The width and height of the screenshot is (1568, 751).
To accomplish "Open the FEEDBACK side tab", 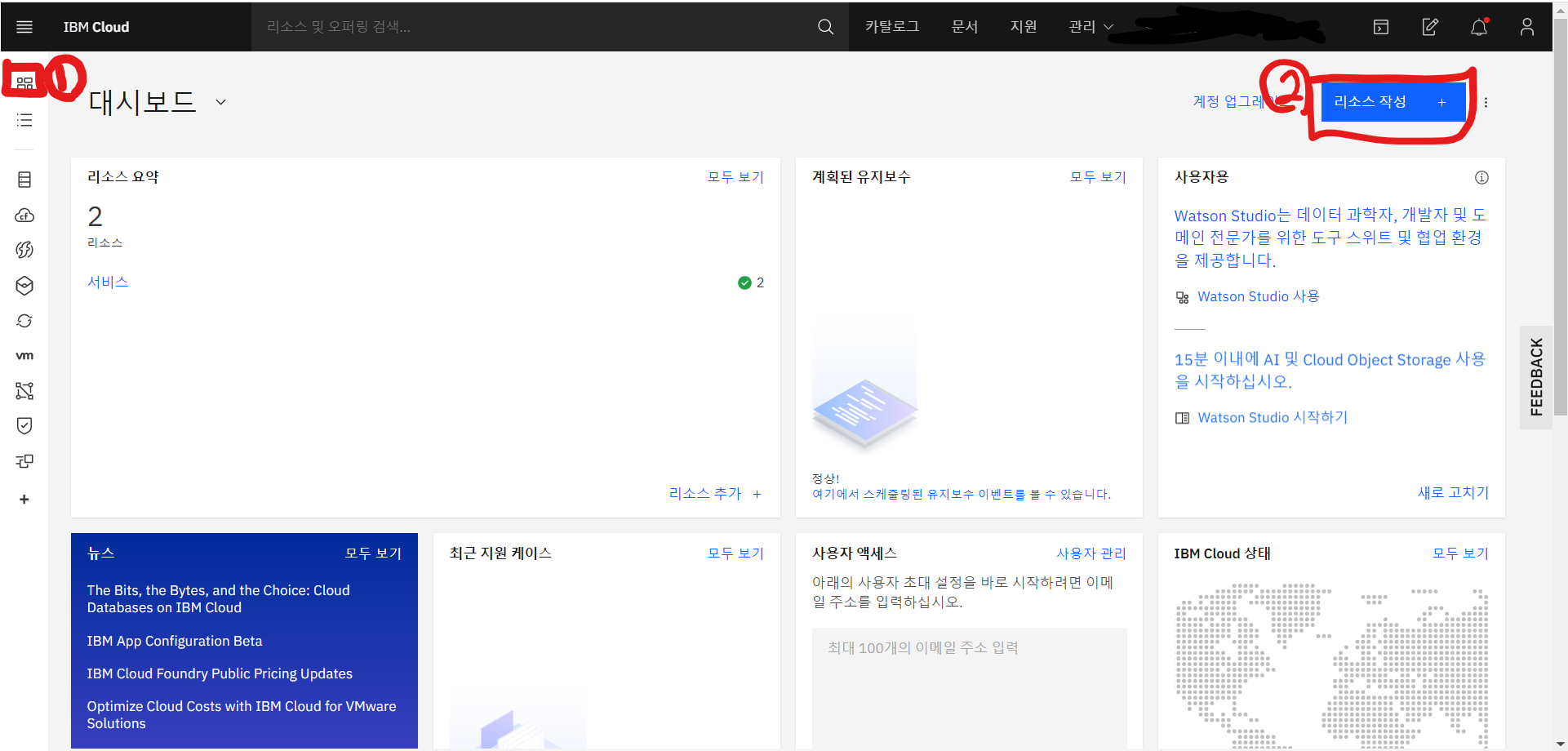I will pyautogui.click(x=1536, y=377).
